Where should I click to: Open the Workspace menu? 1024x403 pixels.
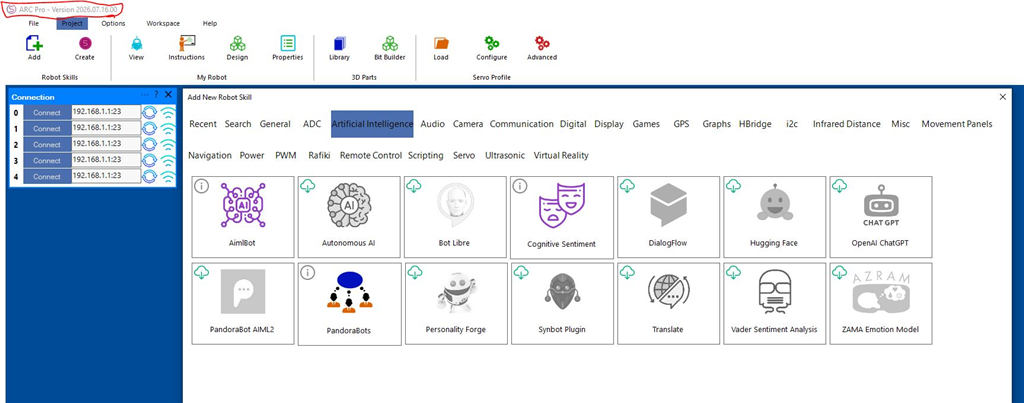click(163, 24)
